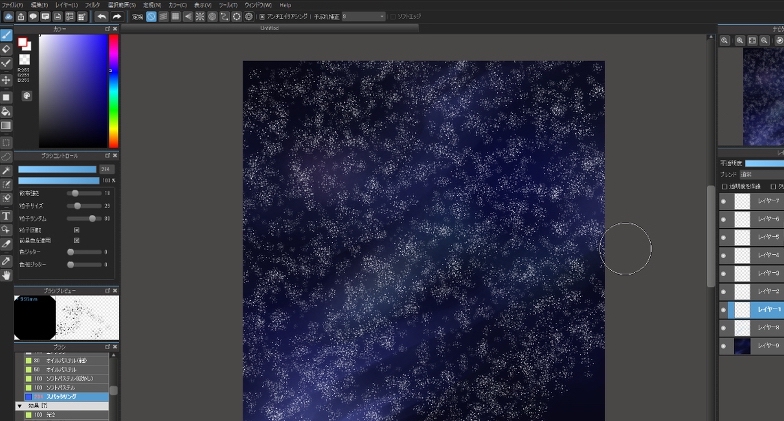Choose the Move tool
This screenshot has width=784, height=421.
tap(6, 80)
